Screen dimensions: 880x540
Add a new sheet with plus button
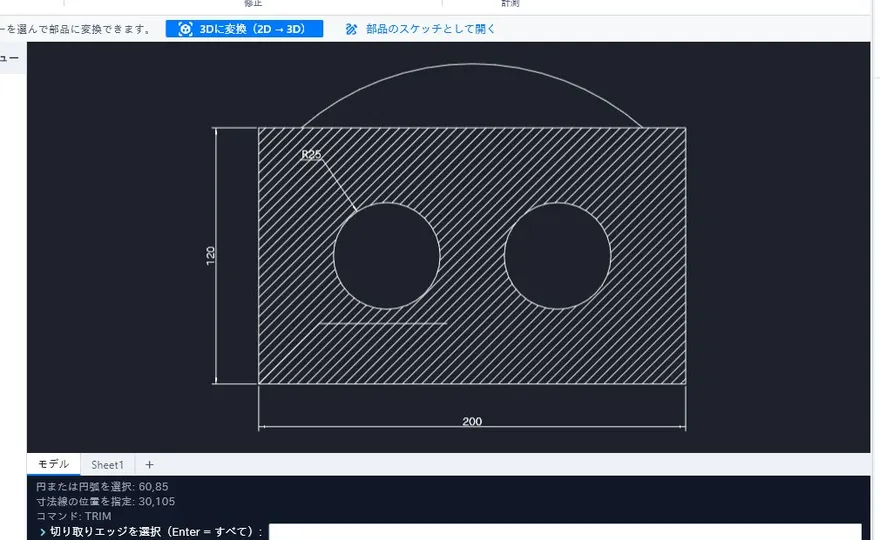(149, 465)
